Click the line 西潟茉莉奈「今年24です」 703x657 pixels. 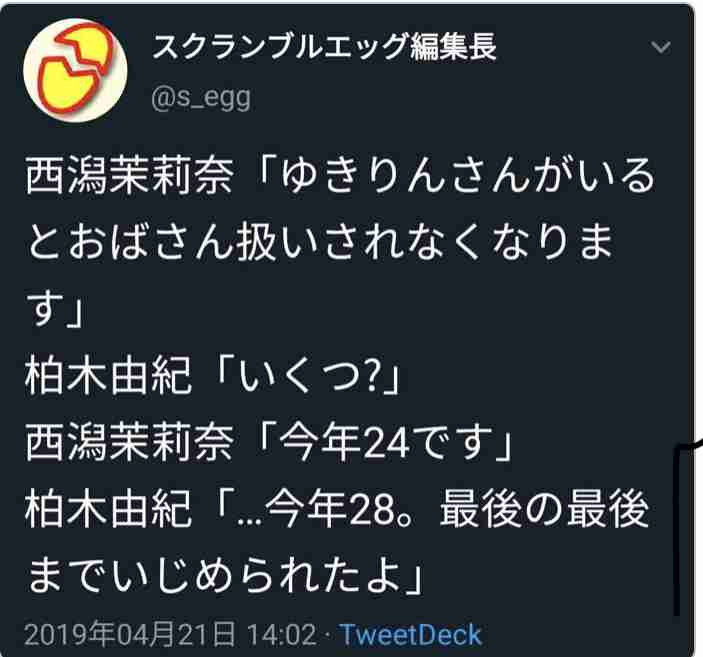(x=269, y=443)
